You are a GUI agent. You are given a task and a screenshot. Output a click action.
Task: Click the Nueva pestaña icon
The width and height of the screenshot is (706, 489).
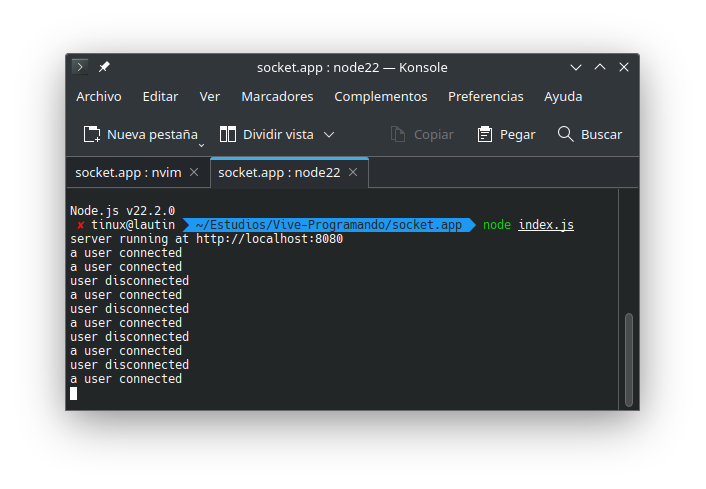[92, 134]
